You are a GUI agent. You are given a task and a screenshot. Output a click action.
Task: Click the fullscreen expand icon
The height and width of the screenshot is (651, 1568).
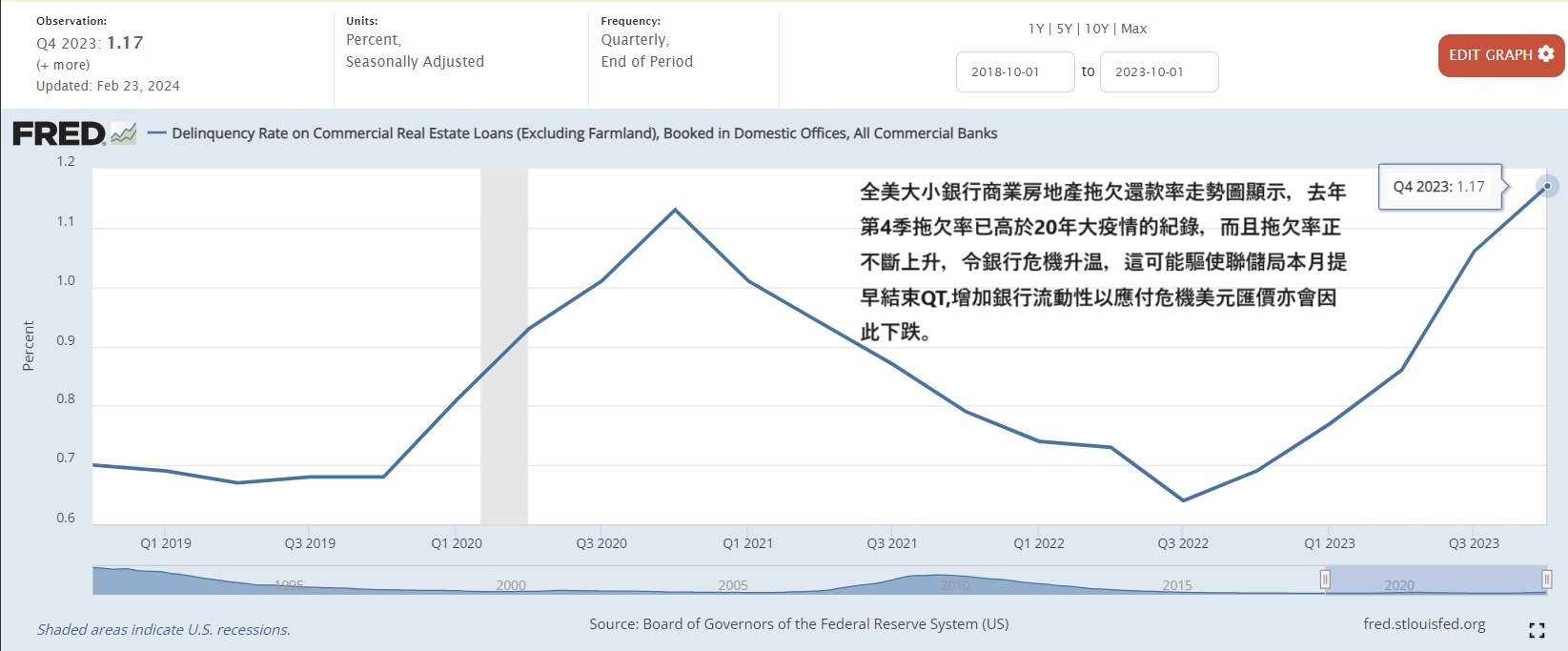click(1537, 630)
